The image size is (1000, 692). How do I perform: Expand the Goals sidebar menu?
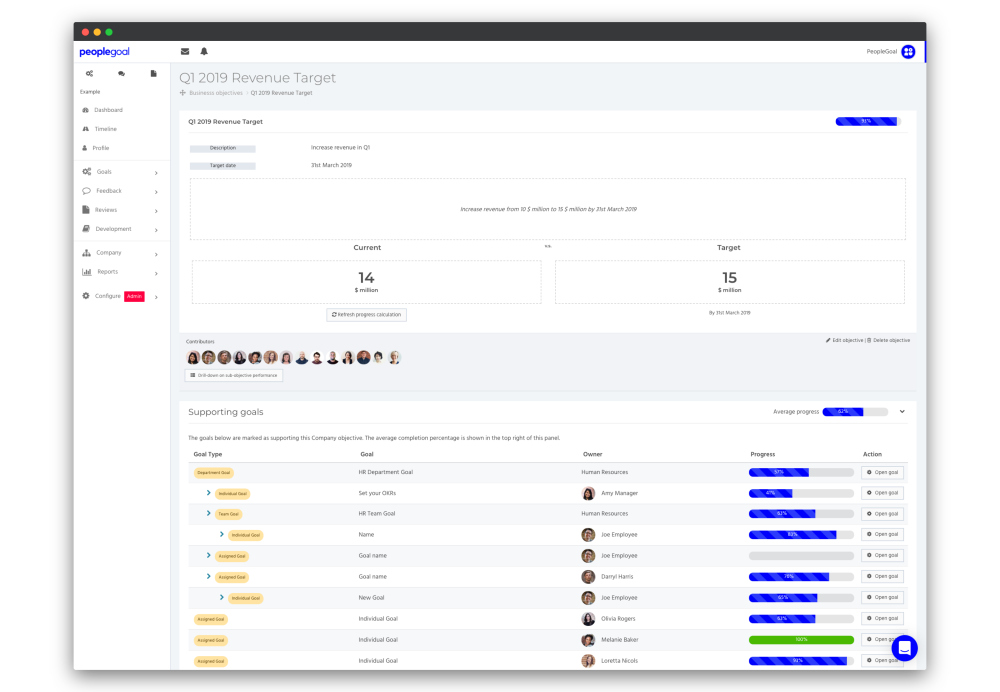(x=120, y=172)
